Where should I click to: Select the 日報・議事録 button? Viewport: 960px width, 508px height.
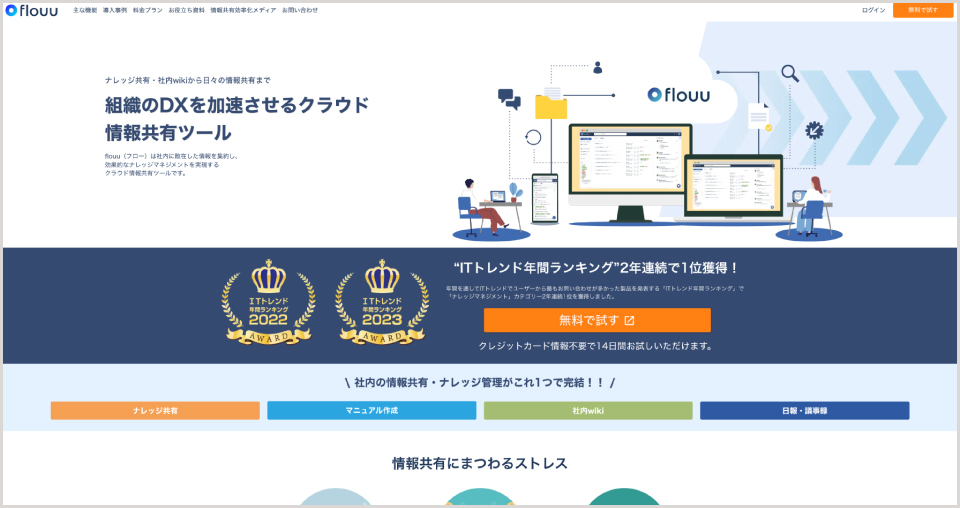click(x=804, y=411)
